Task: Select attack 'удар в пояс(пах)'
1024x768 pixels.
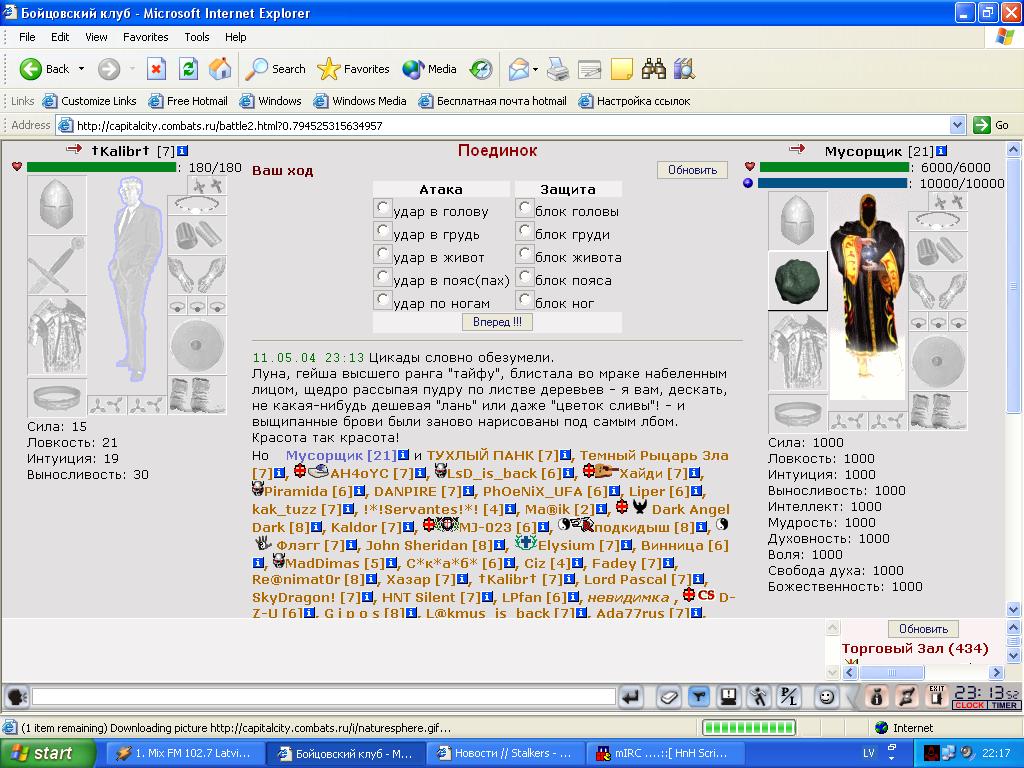Action: (383, 277)
